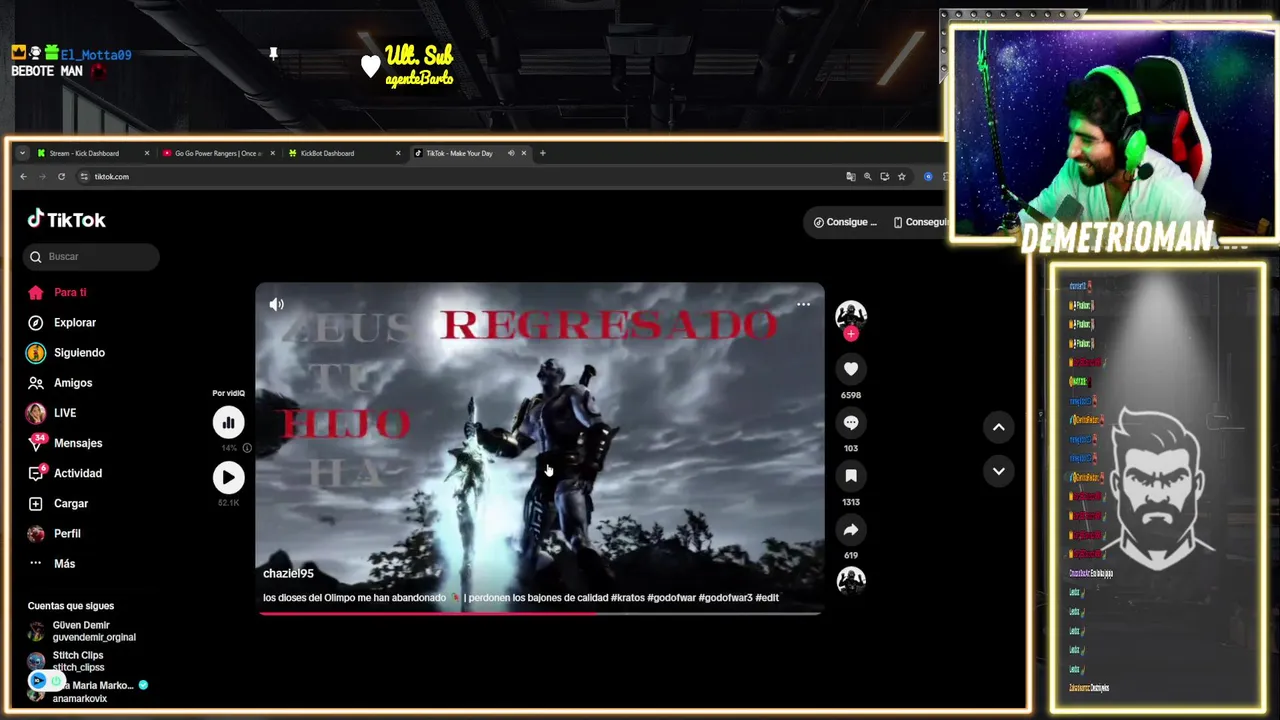Open the chaziel95 creator profile
Viewport: 1280px width, 720px height.
pyautogui.click(x=288, y=573)
